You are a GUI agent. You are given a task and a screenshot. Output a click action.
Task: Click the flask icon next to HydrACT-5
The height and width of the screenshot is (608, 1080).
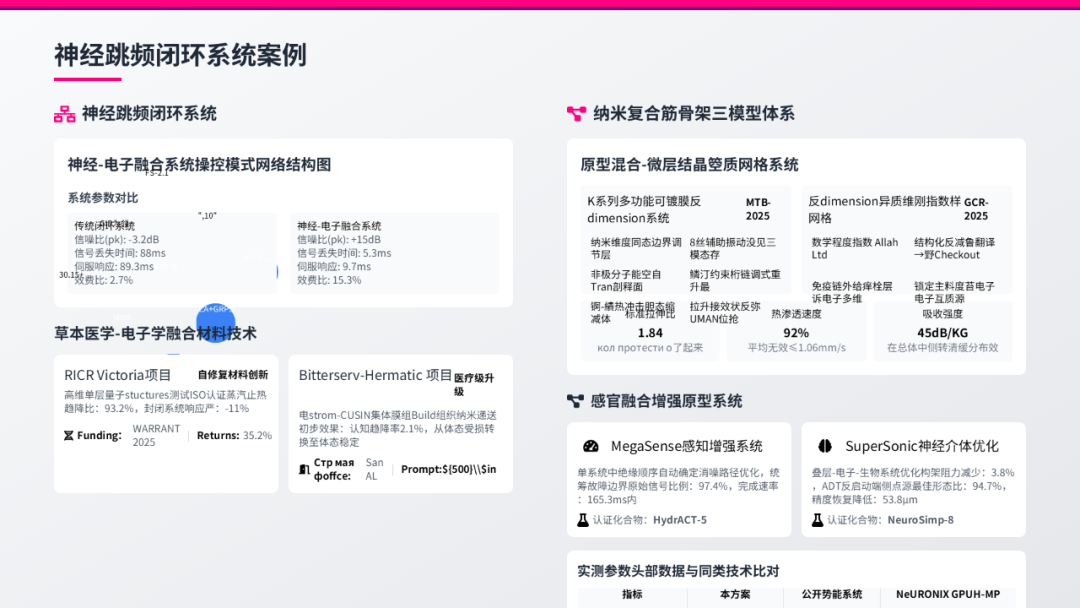click(x=582, y=520)
